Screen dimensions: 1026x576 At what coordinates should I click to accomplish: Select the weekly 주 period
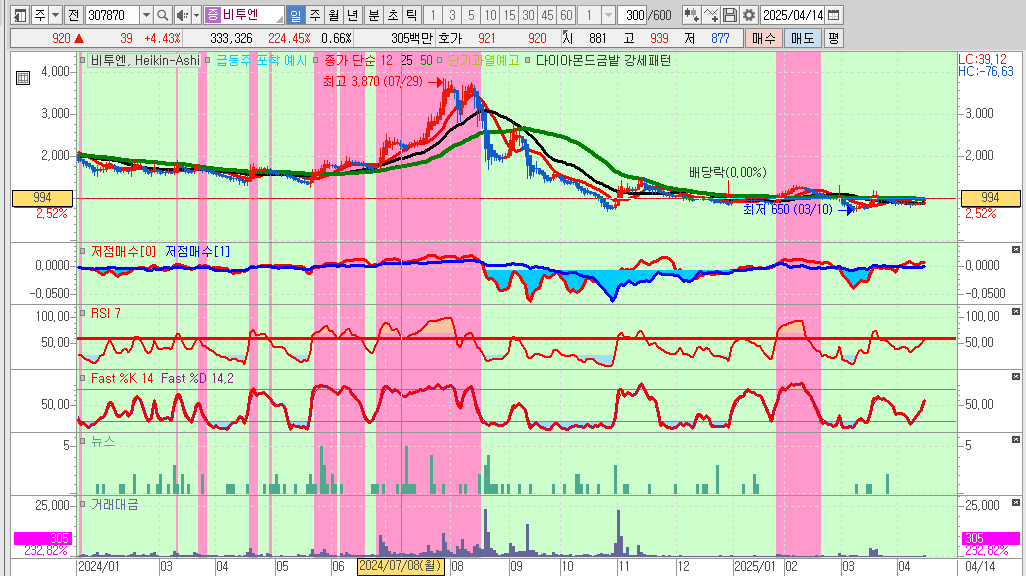[x=315, y=14]
